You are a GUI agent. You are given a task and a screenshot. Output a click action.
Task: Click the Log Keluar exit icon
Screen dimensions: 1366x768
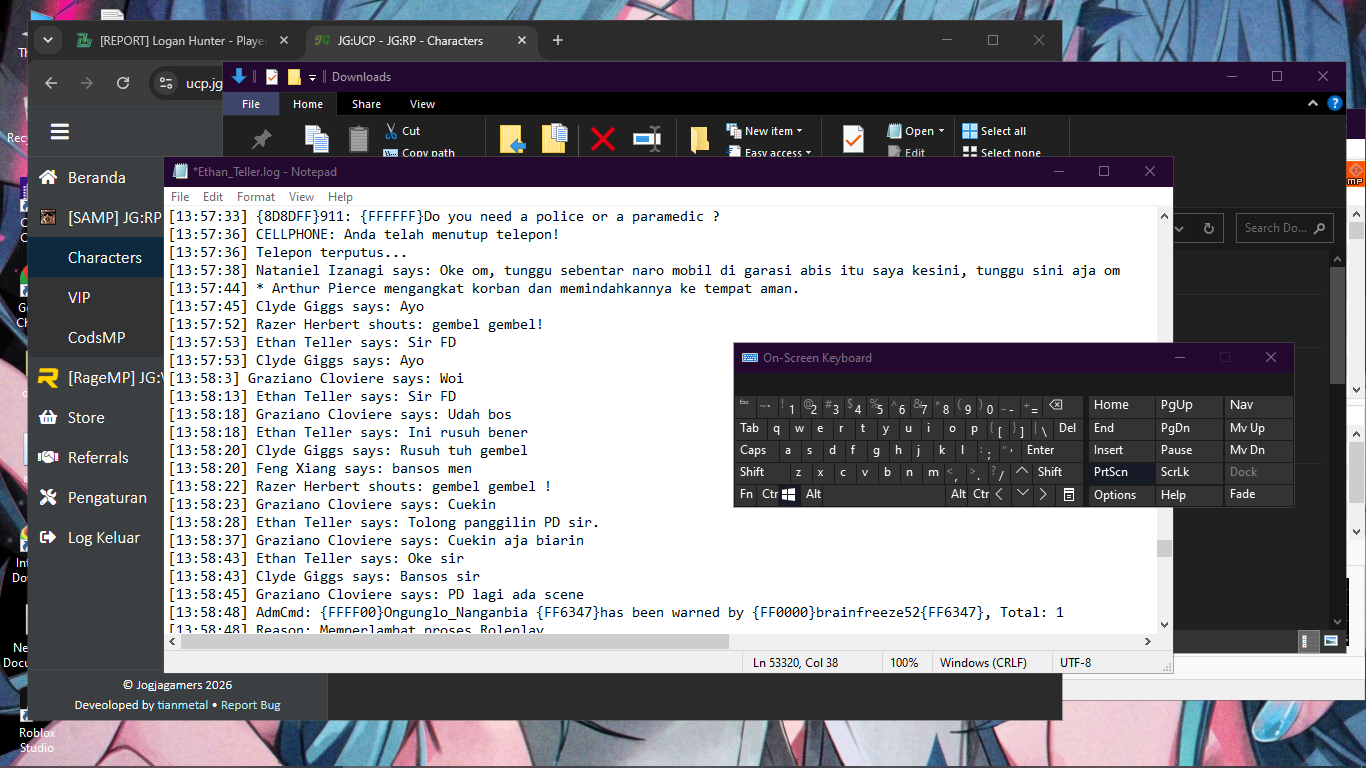(47, 537)
